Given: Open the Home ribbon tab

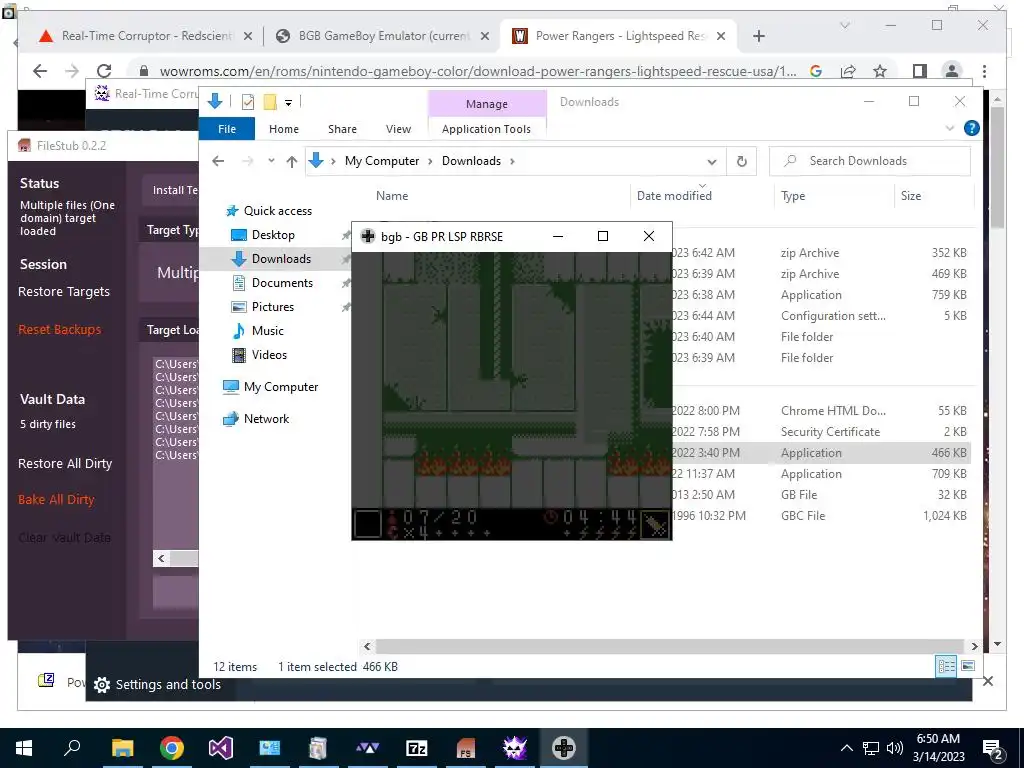Looking at the screenshot, I should 283,129.
